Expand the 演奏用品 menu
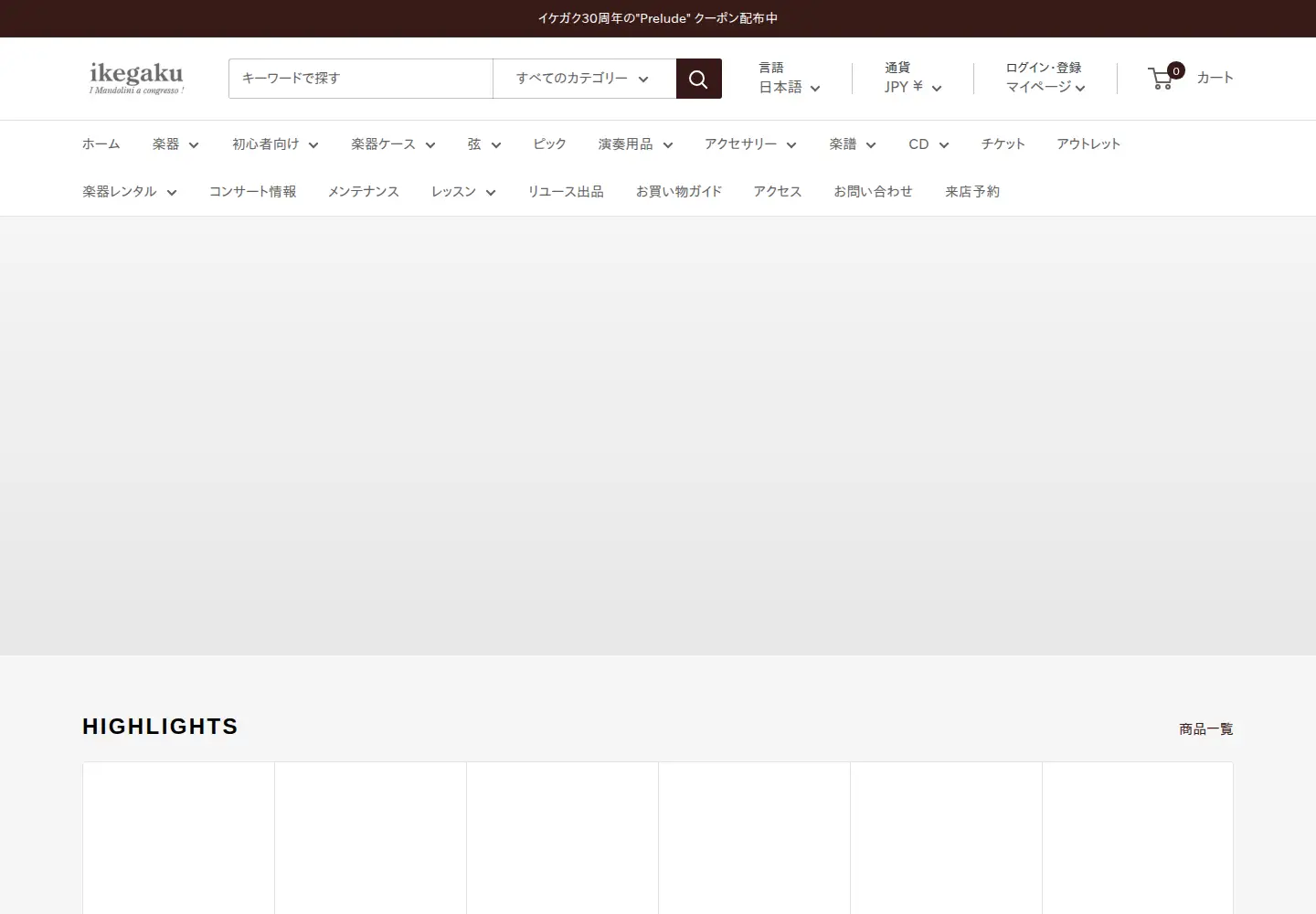The width and height of the screenshot is (1316, 914). click(x=635, y=144)
